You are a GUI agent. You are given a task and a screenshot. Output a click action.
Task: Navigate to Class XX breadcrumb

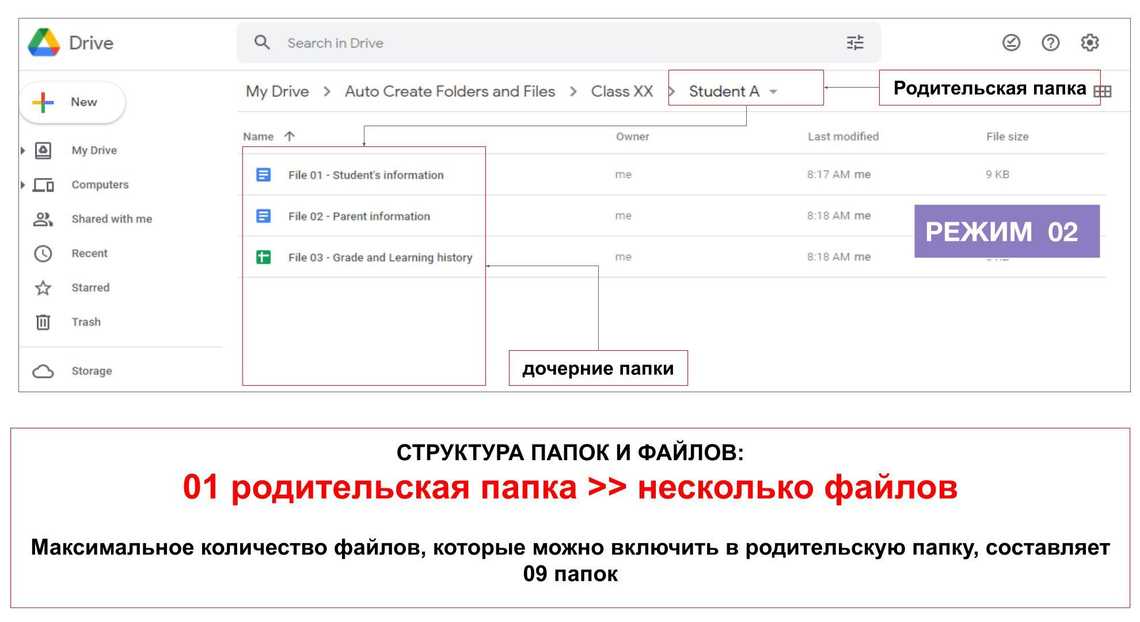[x=621, y=91]
